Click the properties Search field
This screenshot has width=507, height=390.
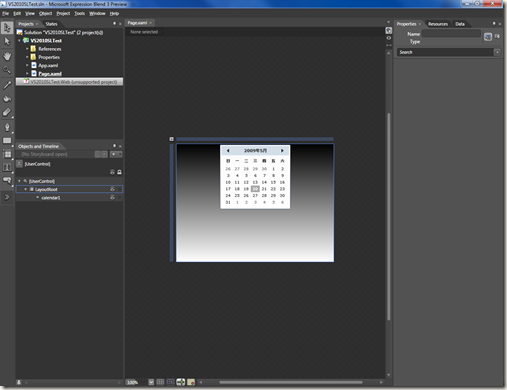tap(445, 52)
